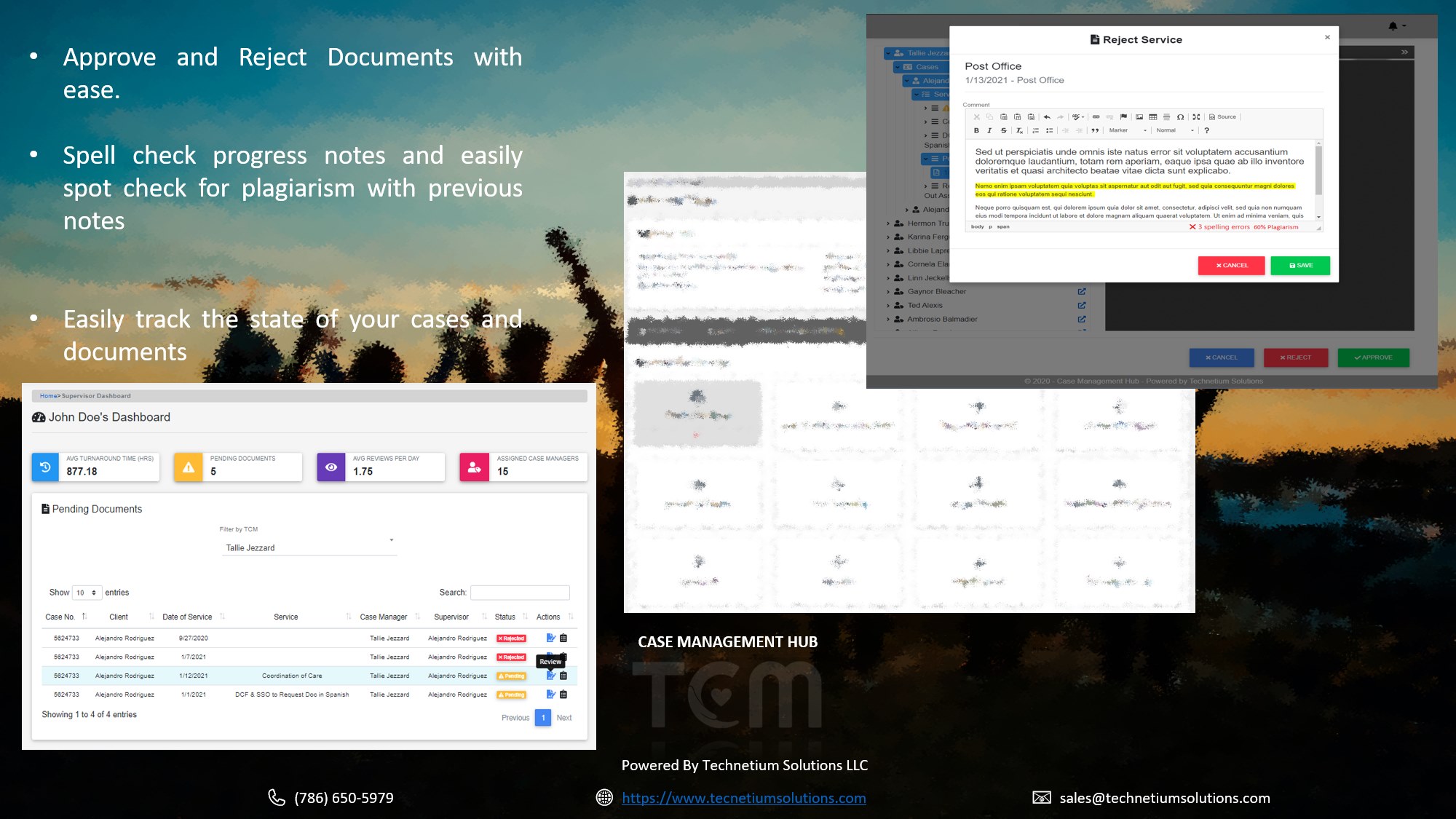Open the Marker styles dropdown
Image resolution: width=1456 pixels, height=819 pixels.
coord(1127,131)
